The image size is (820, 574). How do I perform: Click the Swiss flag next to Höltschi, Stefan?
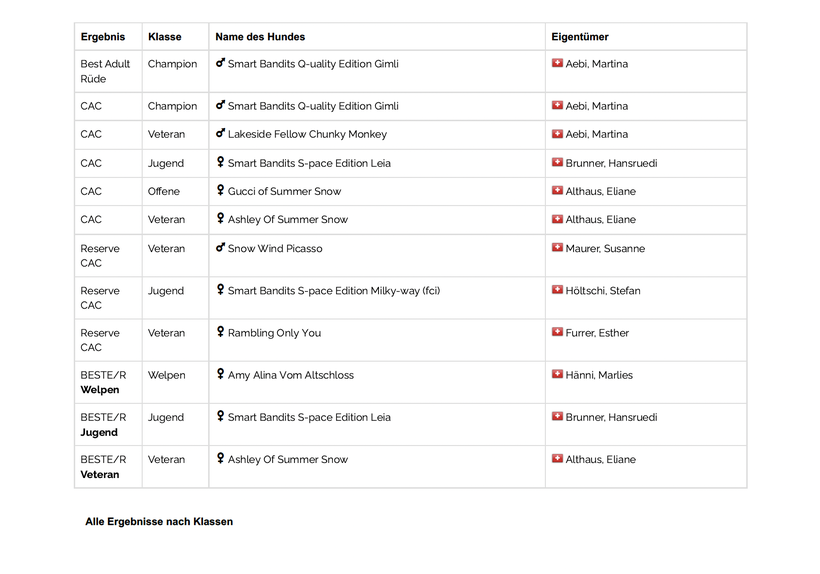(557, 290)
